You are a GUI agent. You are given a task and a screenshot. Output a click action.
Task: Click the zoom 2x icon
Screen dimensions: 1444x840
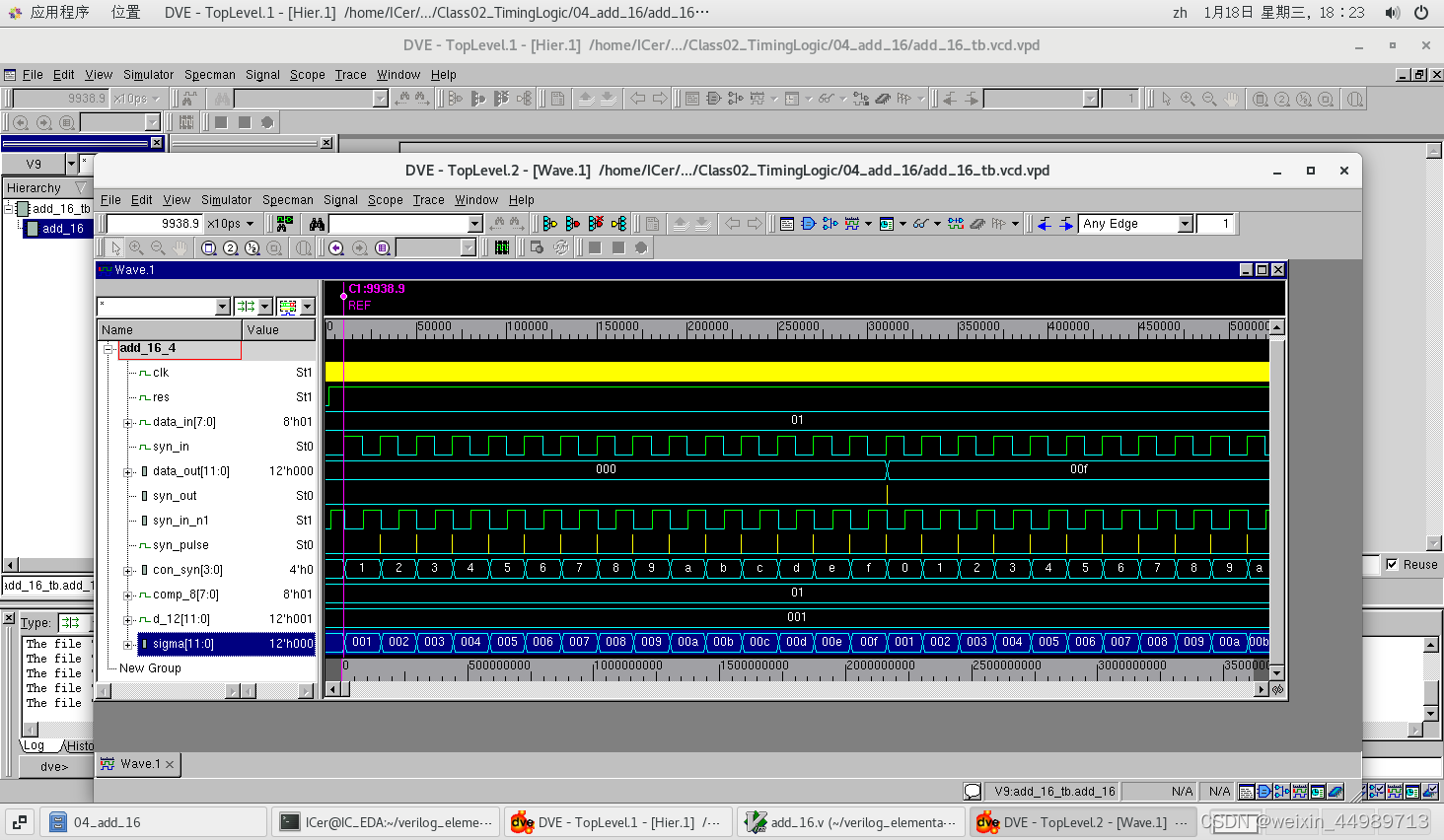[231, 248]
